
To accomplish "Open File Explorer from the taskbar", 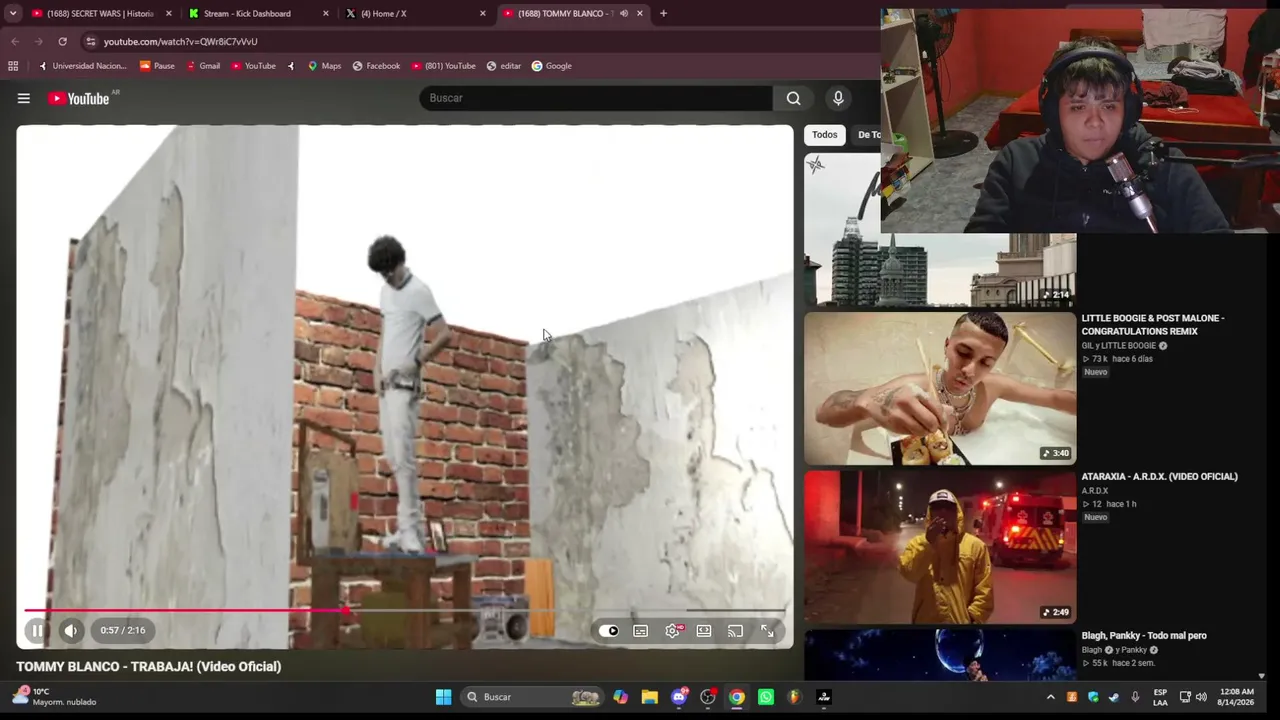I will 650,697.
